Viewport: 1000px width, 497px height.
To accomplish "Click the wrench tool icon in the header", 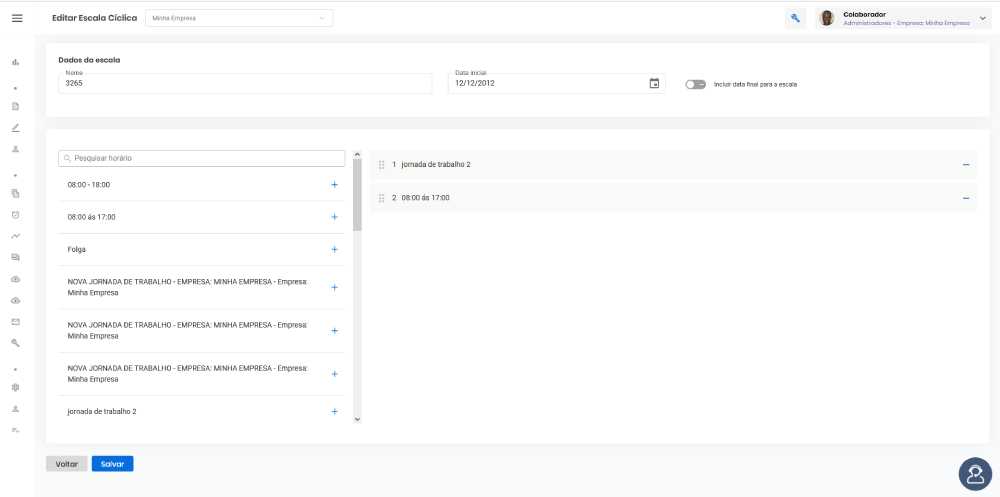I will [x=795, y=19].
